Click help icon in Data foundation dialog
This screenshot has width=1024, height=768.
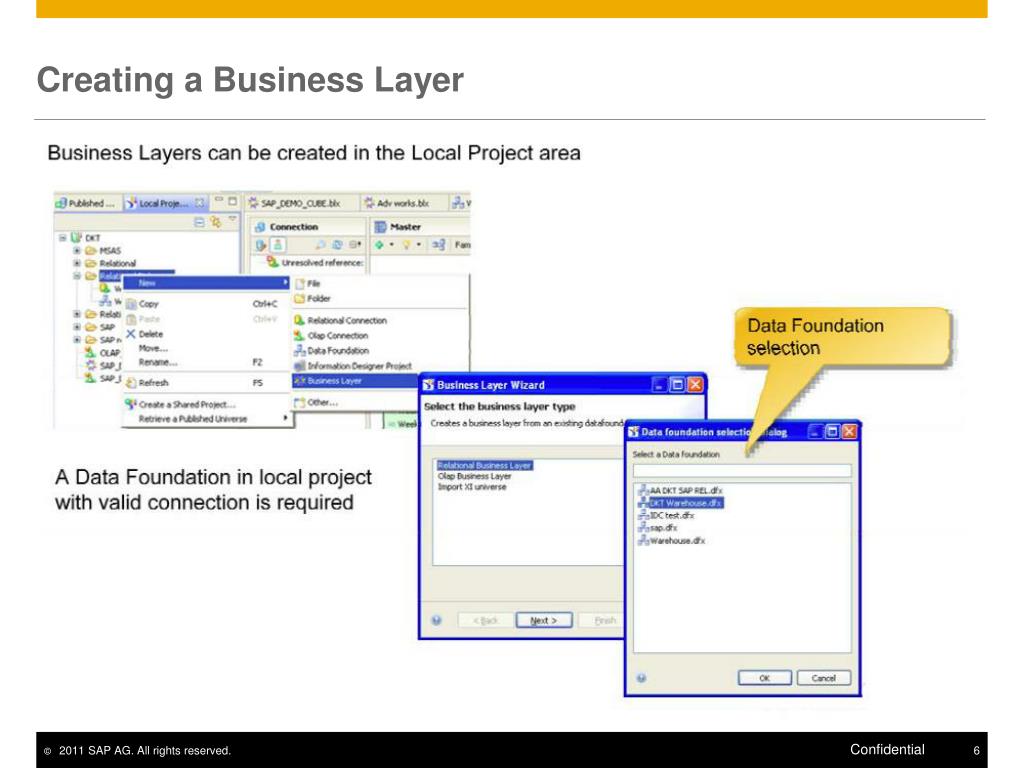click(x=642, y=678)
